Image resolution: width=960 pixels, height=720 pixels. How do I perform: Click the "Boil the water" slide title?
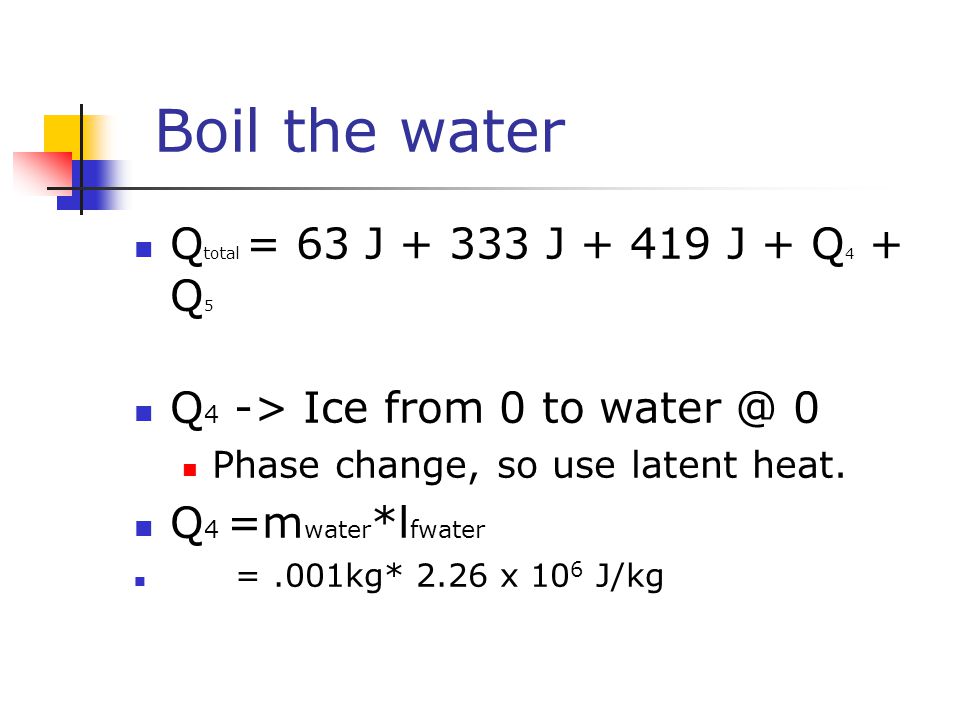361,131
